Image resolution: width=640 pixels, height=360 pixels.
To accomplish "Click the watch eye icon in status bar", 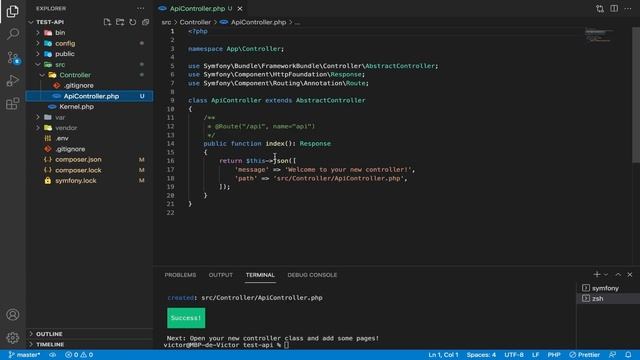I will 53,355.
